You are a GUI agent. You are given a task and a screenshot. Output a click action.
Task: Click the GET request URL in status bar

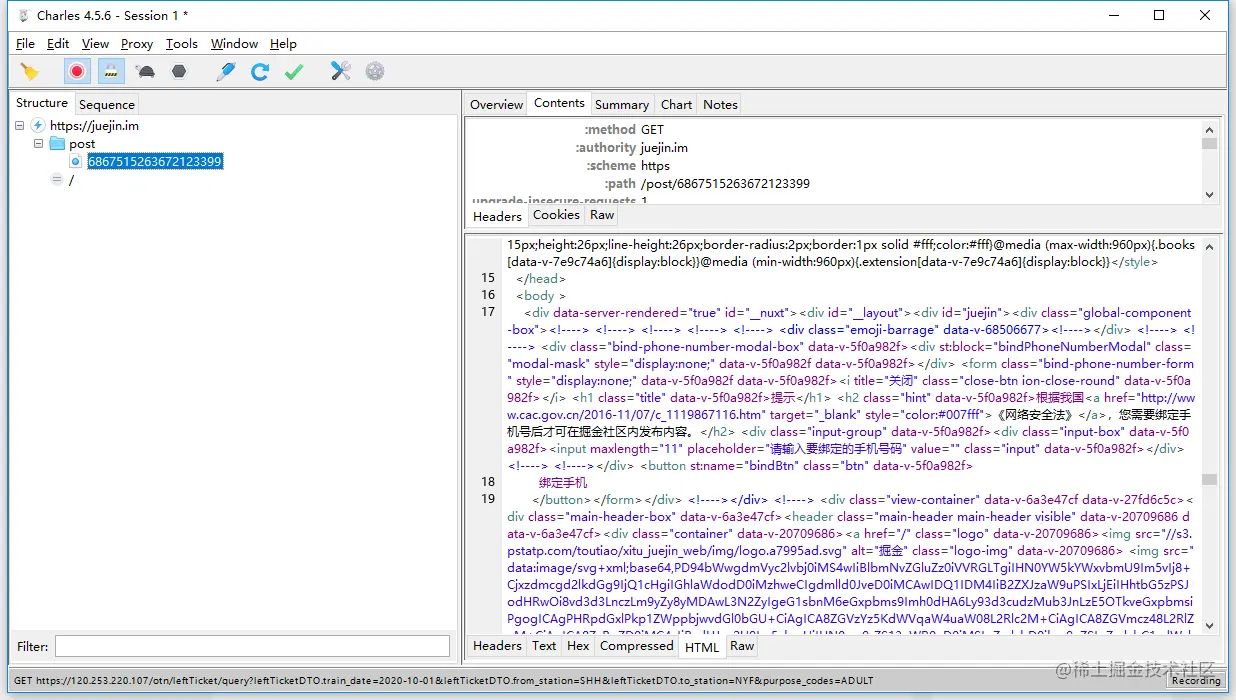coord(444,681)
